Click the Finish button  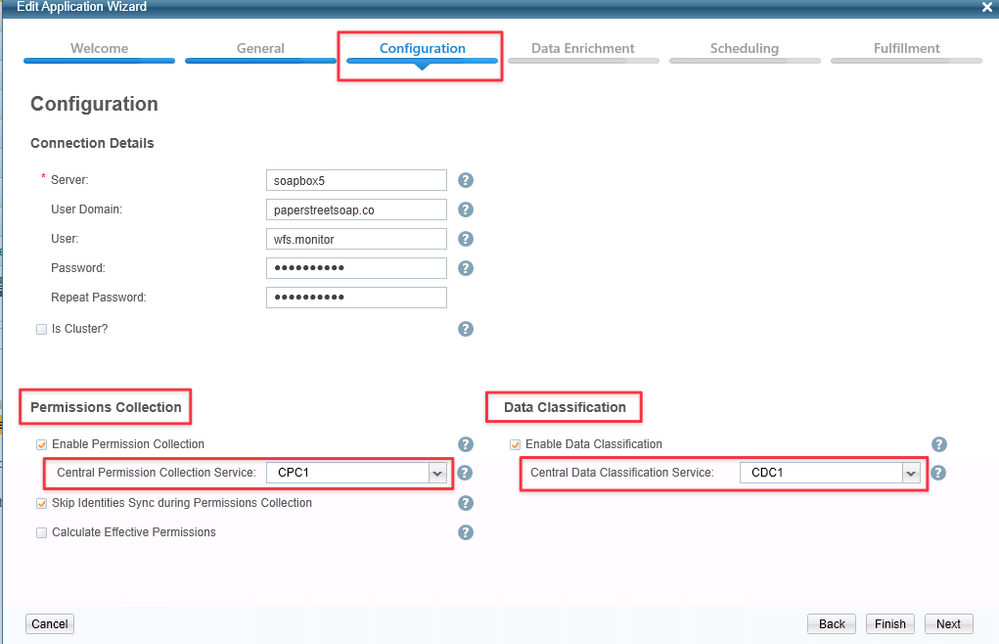click(889, 624)
